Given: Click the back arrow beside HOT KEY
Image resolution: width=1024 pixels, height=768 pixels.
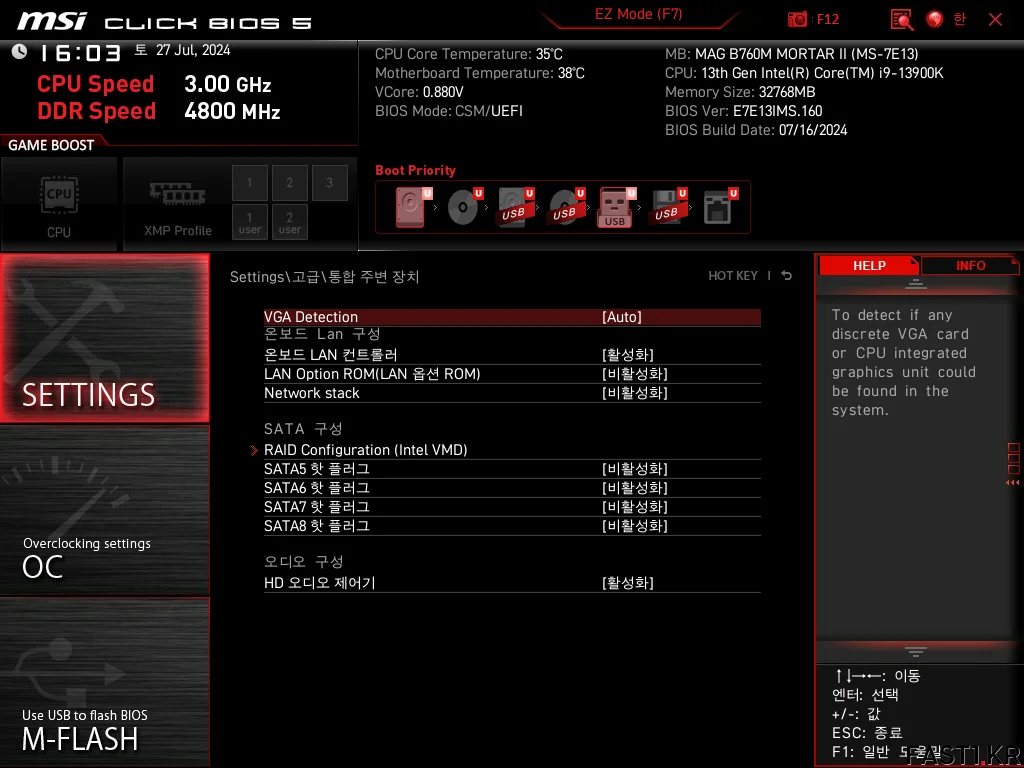Looking at the screenshot, I should coord(787,276).
